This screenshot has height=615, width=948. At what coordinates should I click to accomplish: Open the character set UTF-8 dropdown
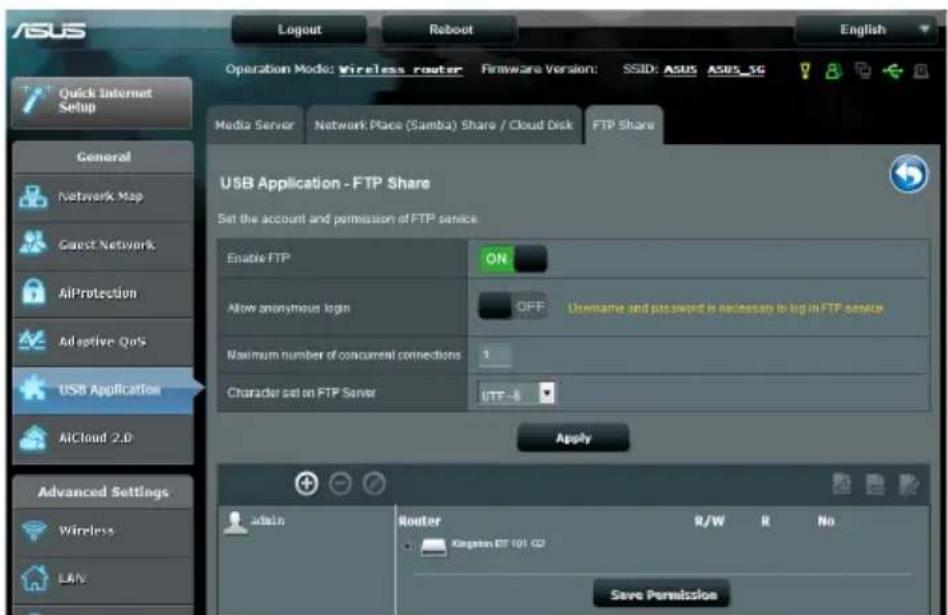tap(516, 394)
